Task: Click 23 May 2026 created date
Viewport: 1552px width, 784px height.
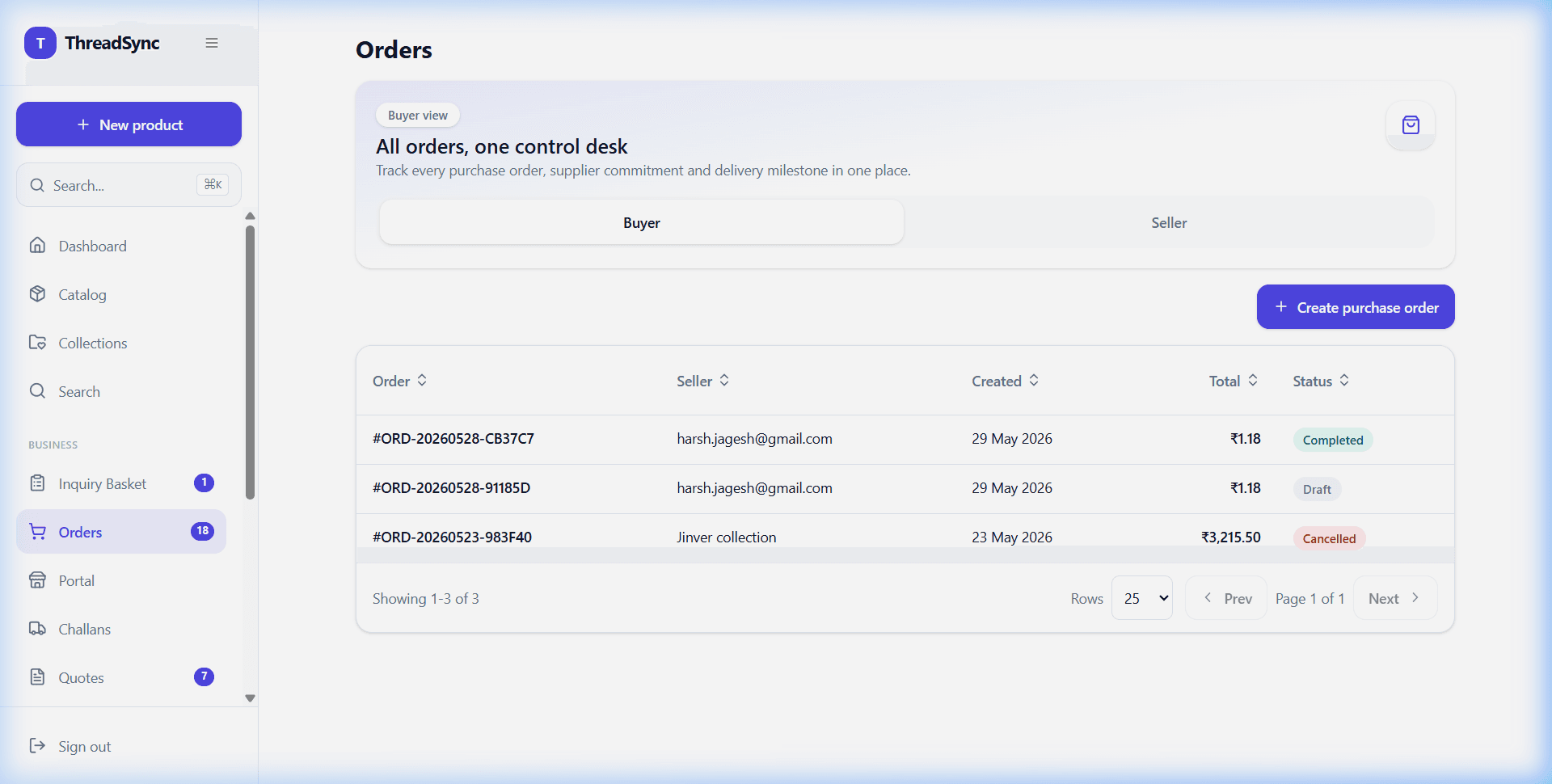Action: 1012,537
